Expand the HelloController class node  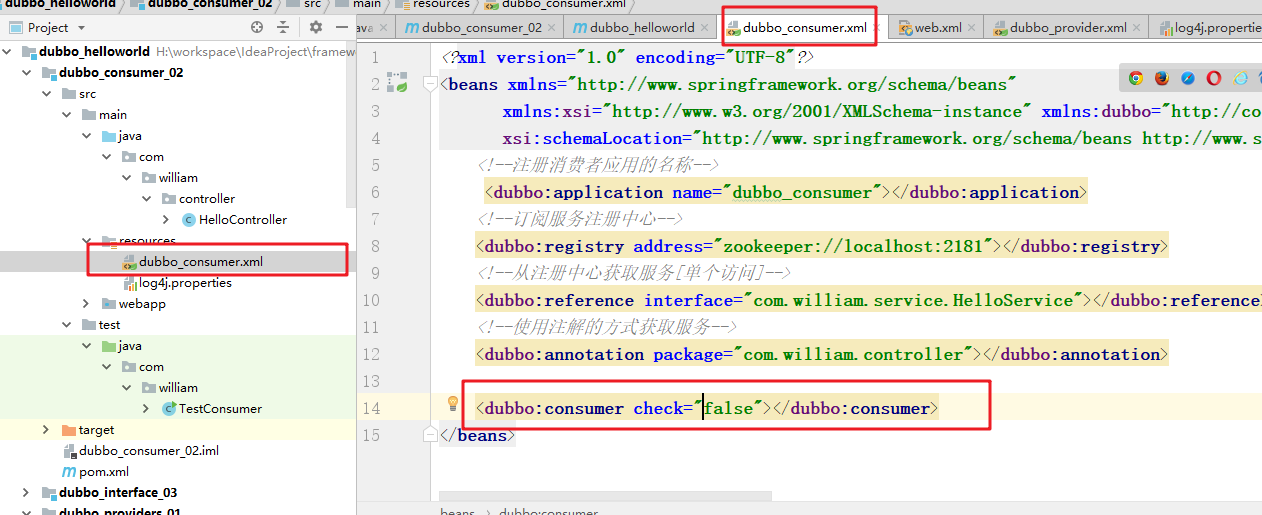(166, 220)
